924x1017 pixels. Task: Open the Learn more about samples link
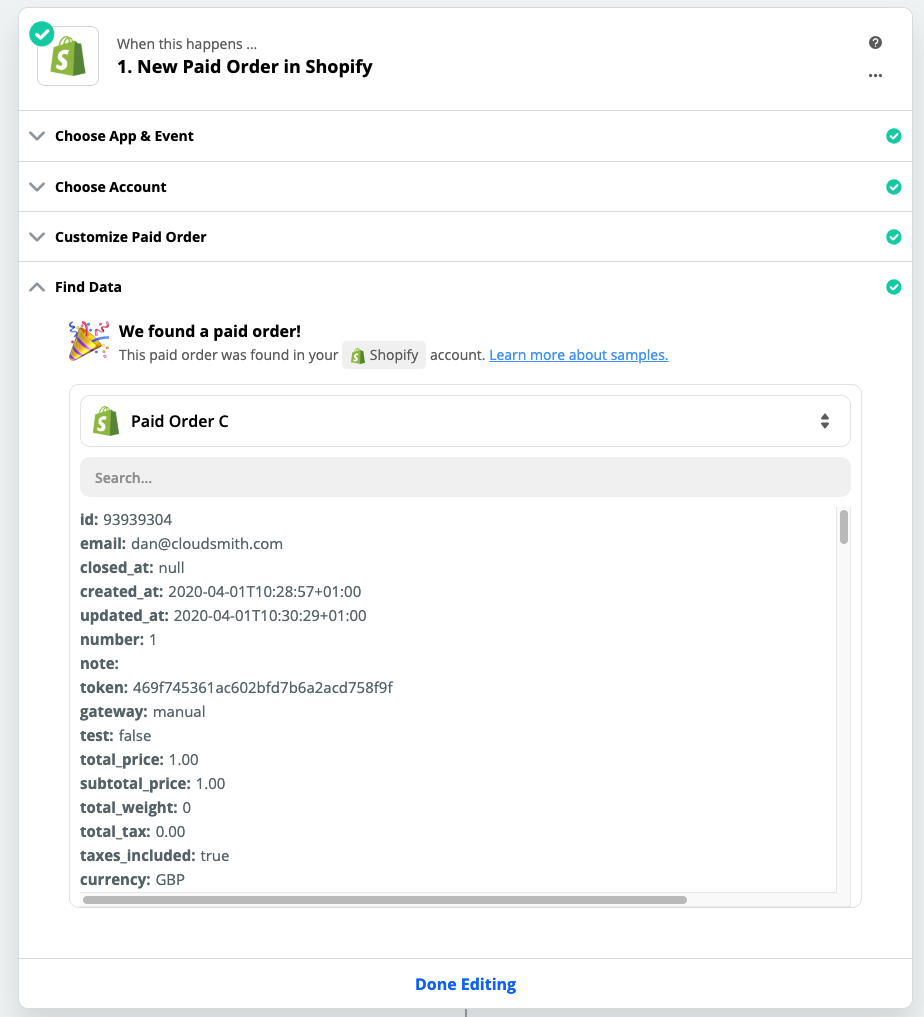coord(578,355)
